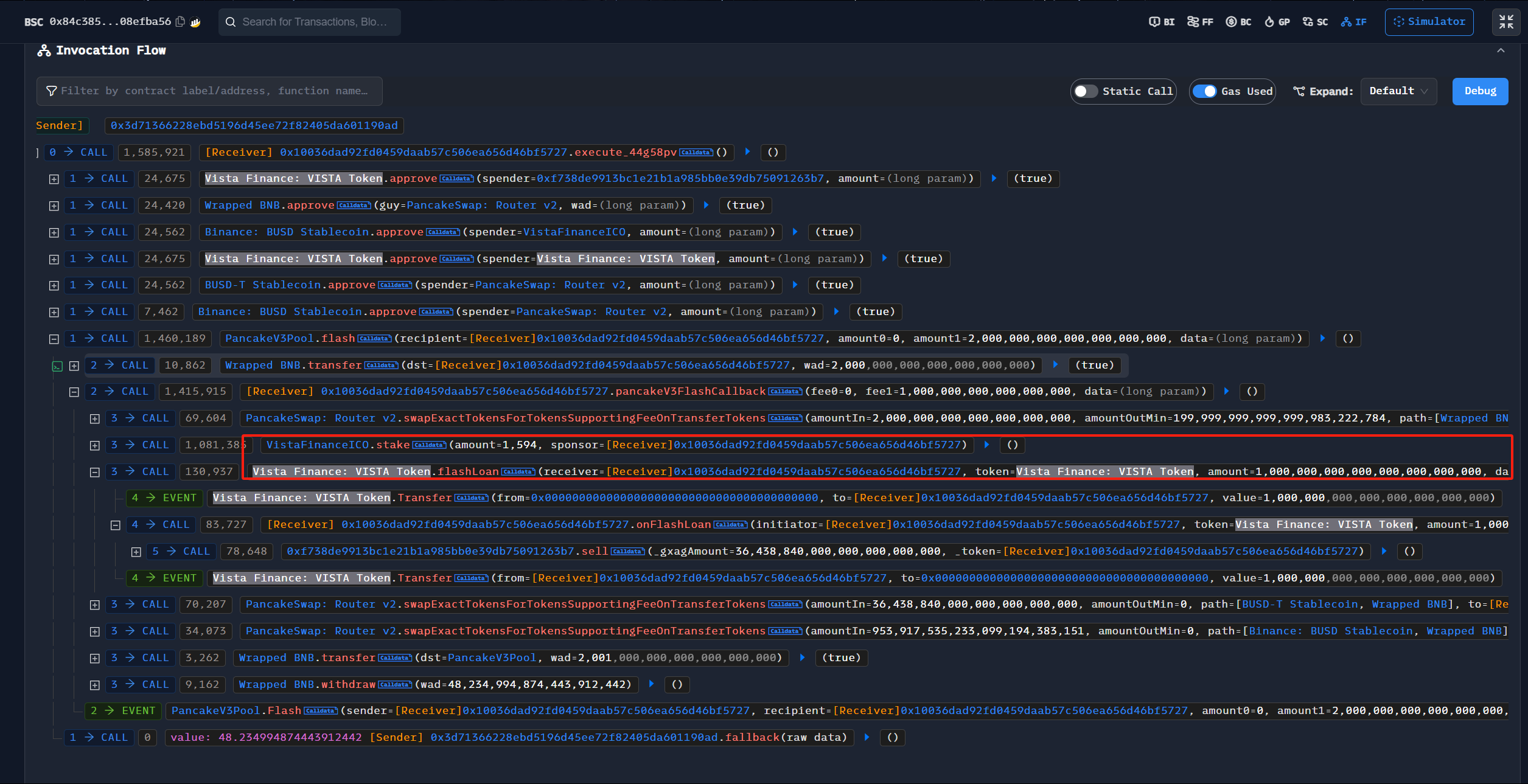Click the chart icon beside transaction hash
The width and height of the screenshot is (1528, 784).
click(x=195, y=22)
